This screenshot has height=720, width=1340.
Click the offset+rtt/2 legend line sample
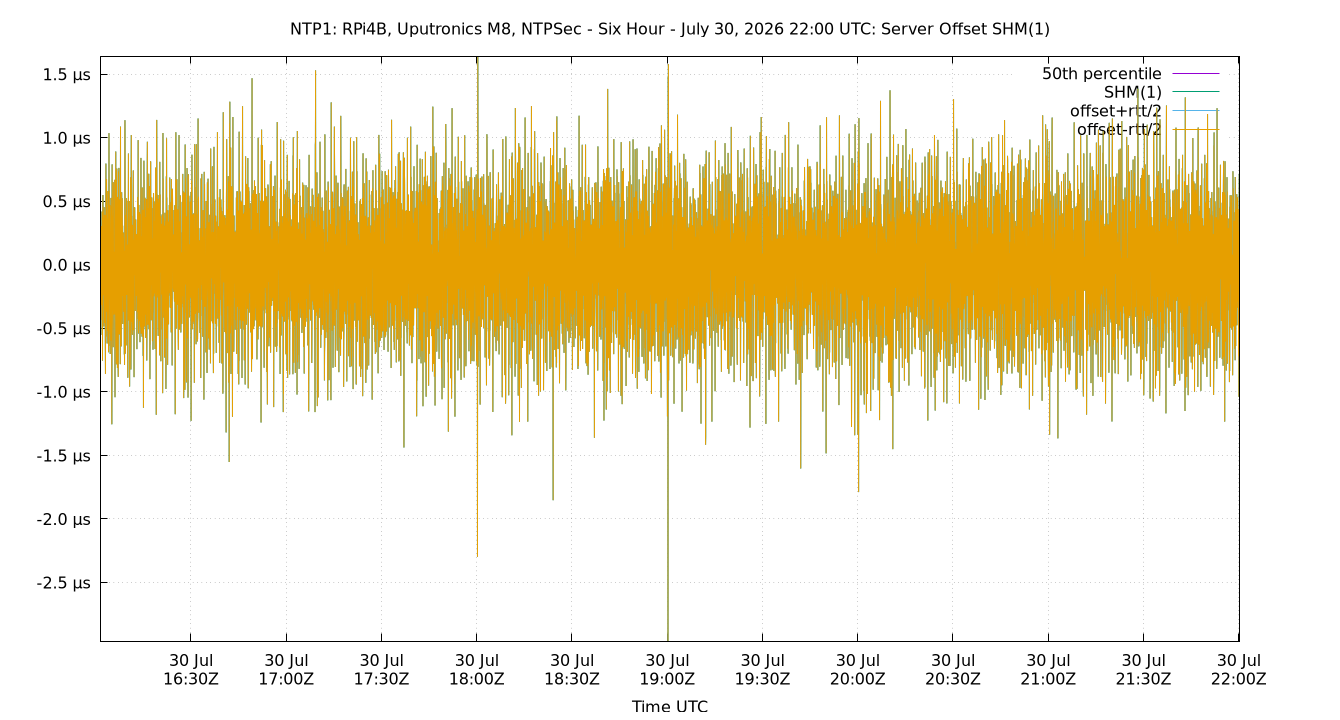(x=1195, y=111)
